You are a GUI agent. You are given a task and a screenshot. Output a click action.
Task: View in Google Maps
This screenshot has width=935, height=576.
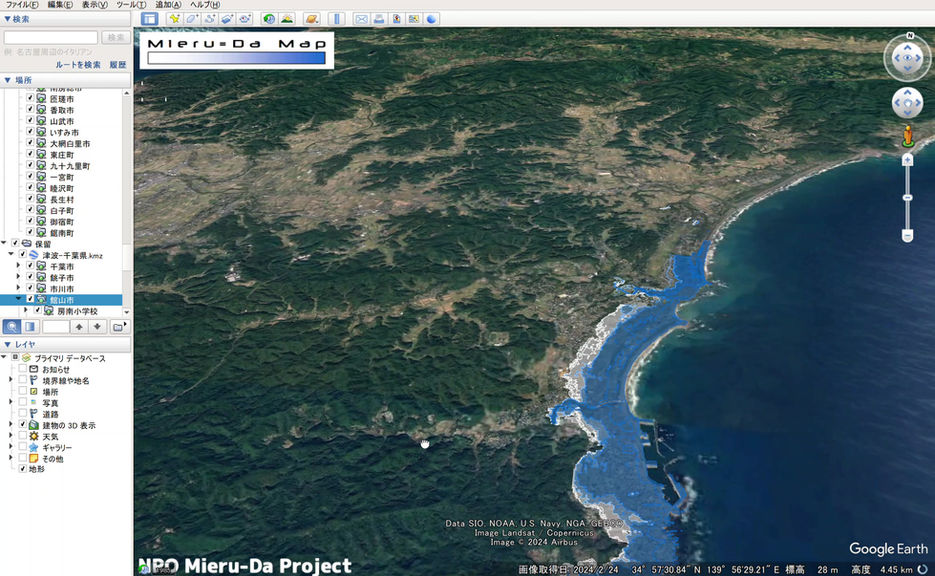point(414,19)
